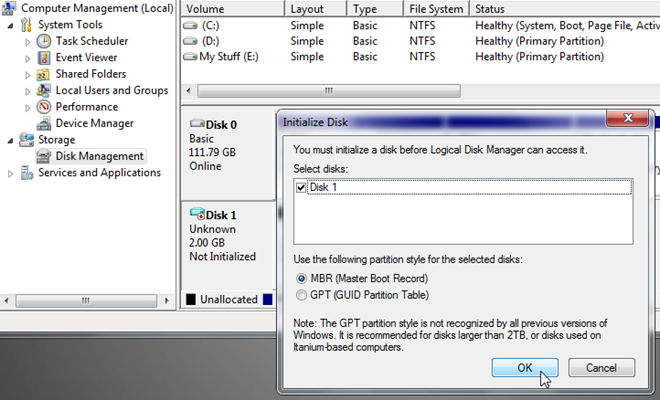Sort by the Layout column header
Image resolution: width=660 pixels, height=400 pixels.
pos(316,9)
